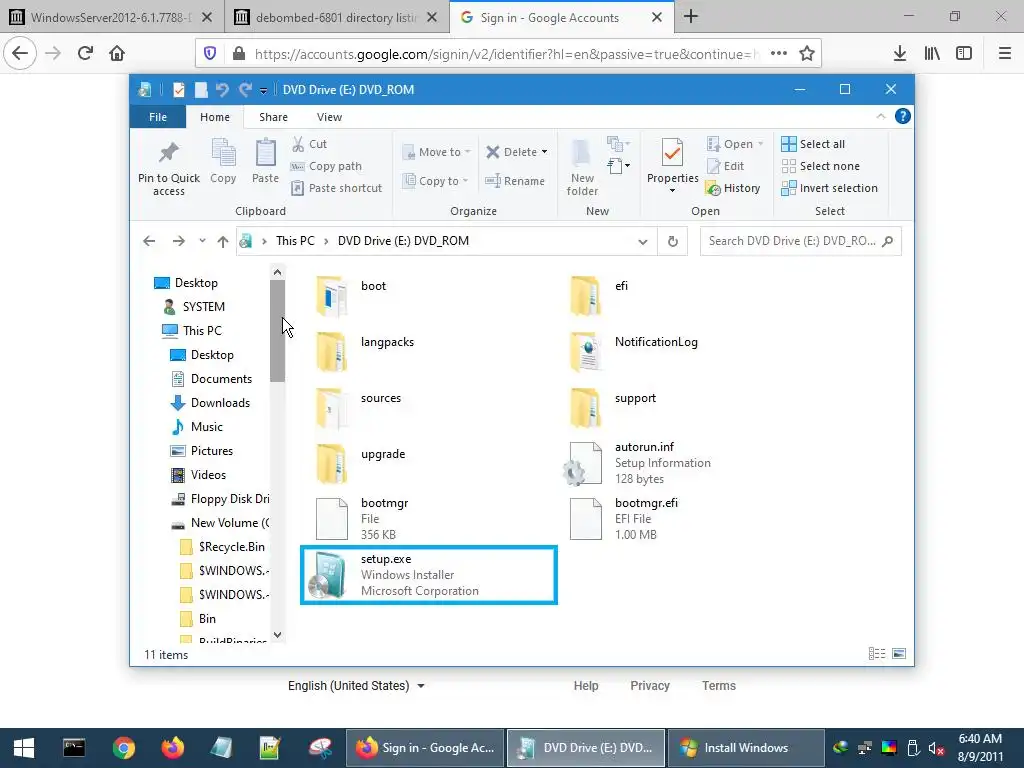
Task: Click the navigation pane scrollbar thumb
Action: point(277,330)
